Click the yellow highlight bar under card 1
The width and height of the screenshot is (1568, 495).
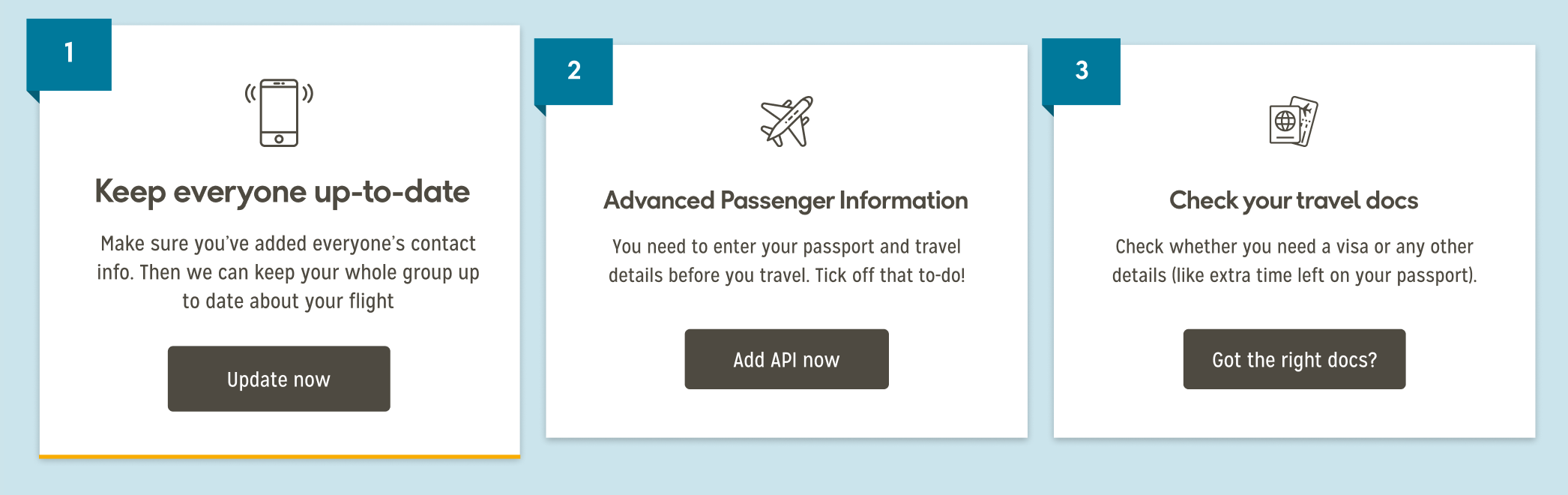point(280,456)
